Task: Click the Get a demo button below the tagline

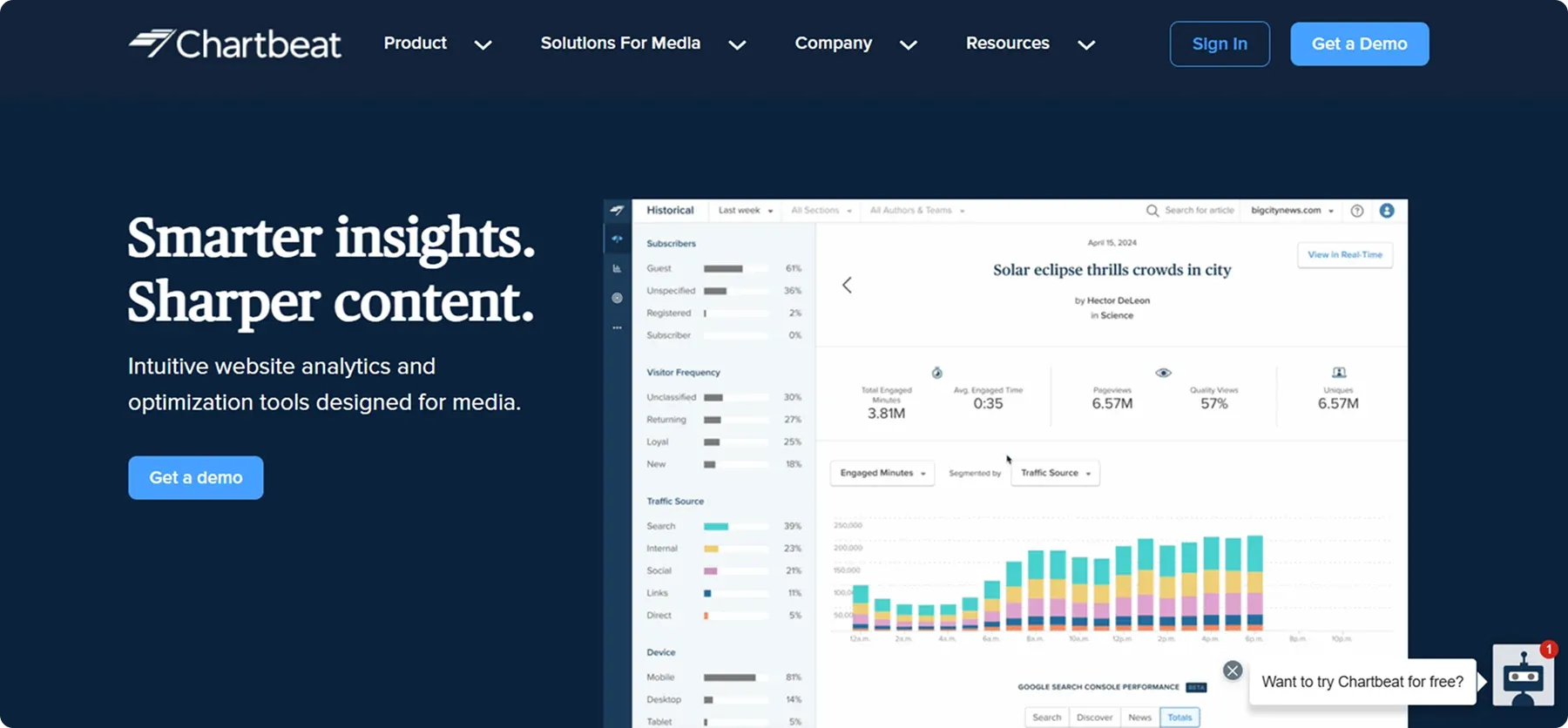Action: pyautogui.click(x=196, y=477)
